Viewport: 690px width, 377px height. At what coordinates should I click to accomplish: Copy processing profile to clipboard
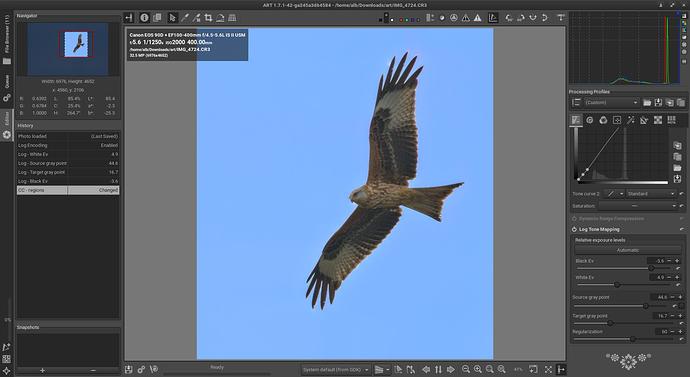point(670,102)
